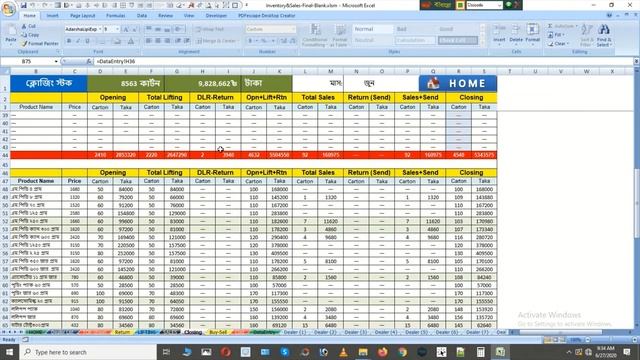Open the number format dropdown

tap(293, 29)
